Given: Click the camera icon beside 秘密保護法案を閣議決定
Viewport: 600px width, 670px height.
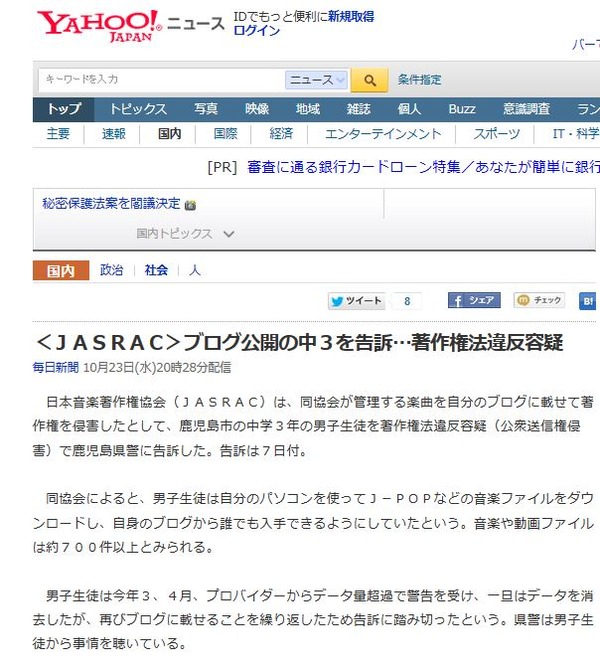Looking at the screenshot, I should [x=190, y=206].
